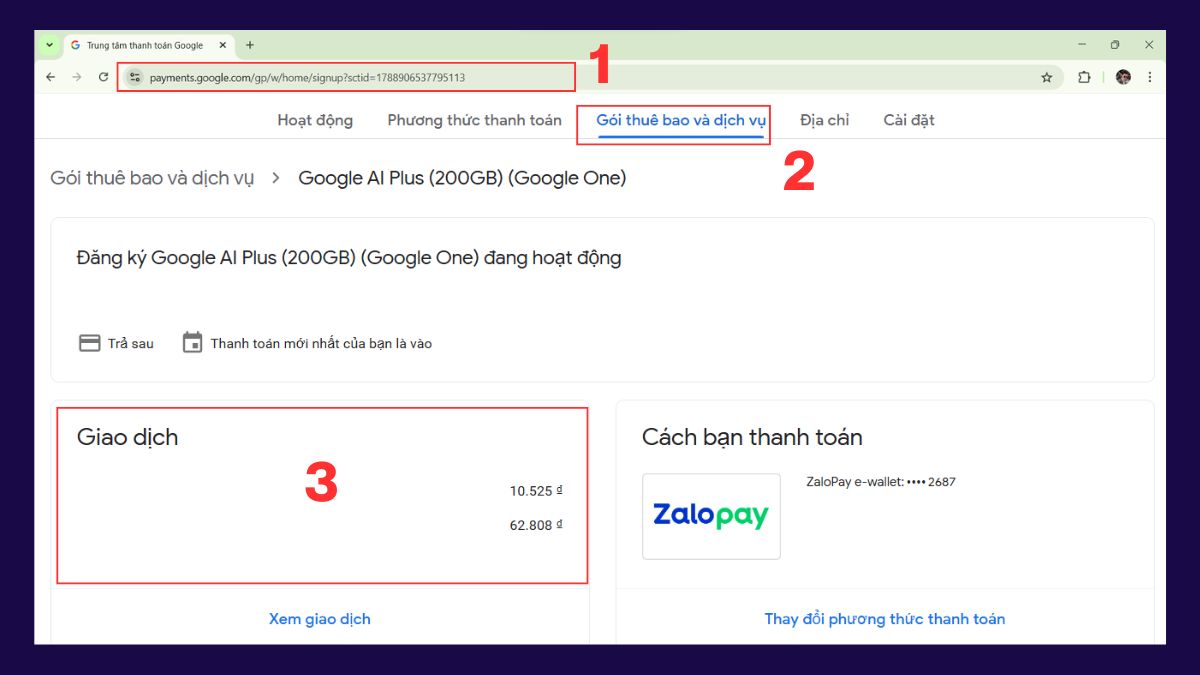Viewport: 1200px width, 675px height.
Task: Open the tab search dropdown arrow
Action: [49, 45]
